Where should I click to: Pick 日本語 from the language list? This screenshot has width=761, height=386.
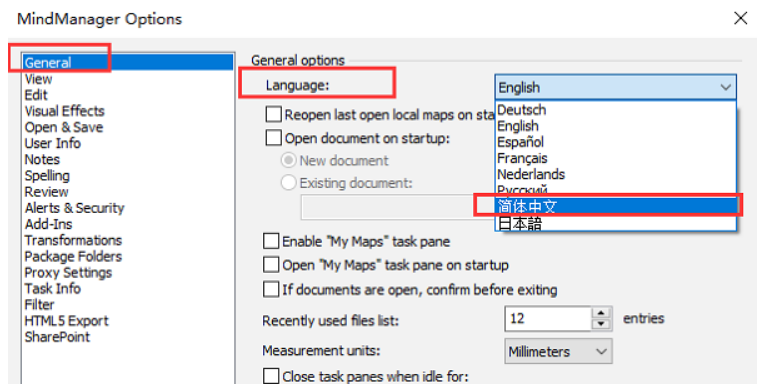click(615, 223)
